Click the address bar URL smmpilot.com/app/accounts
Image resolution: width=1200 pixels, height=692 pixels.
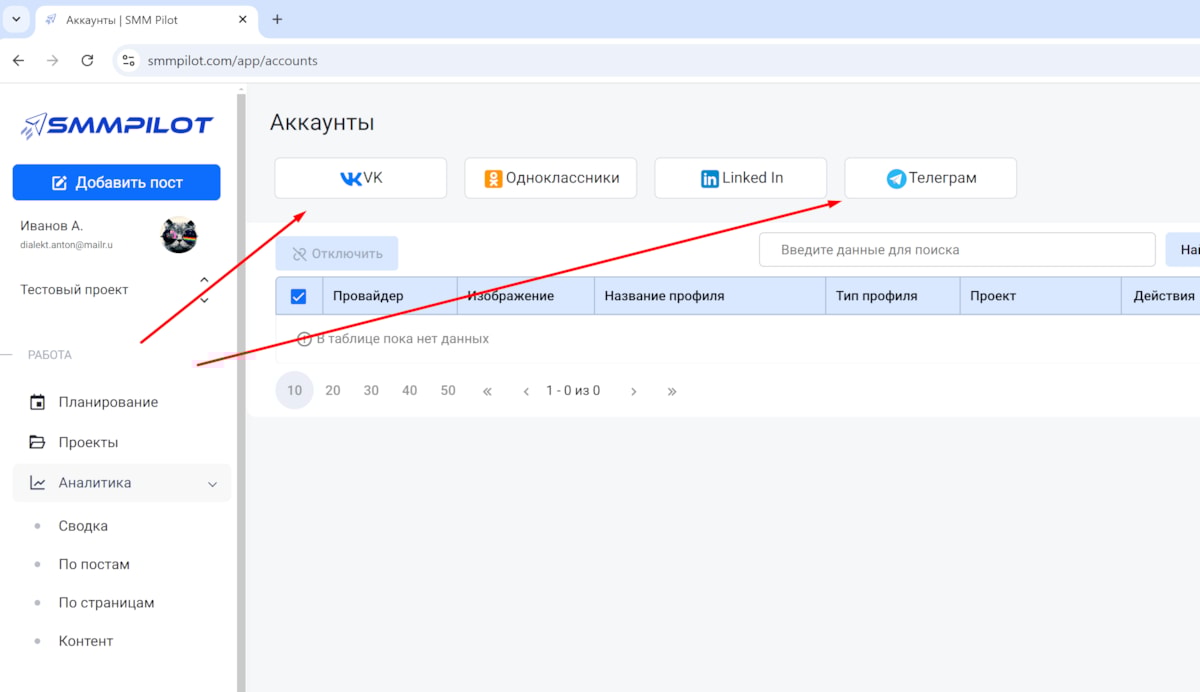point(233,61)
